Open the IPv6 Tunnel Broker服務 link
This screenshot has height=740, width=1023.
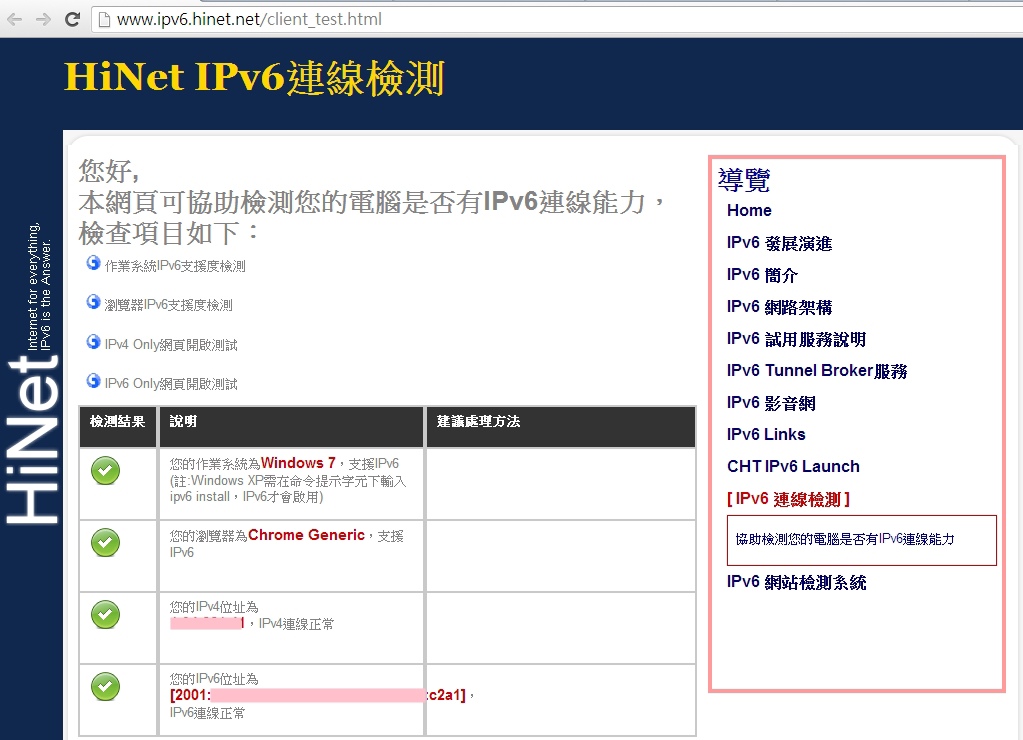(x=817, y=371)
